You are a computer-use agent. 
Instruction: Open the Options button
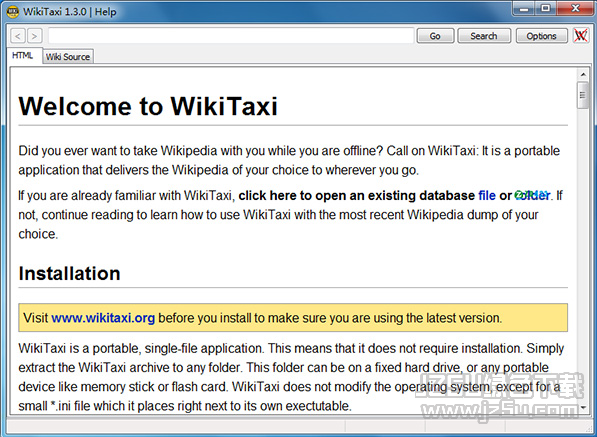[541, 36]
